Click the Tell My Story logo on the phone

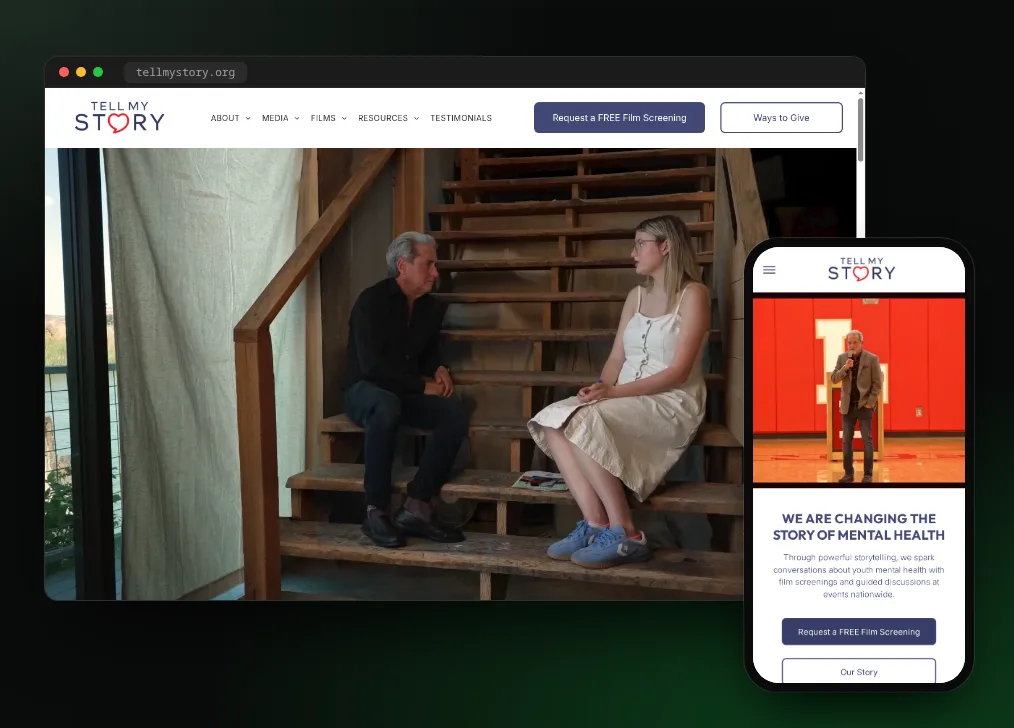click(x=861, y=269)
